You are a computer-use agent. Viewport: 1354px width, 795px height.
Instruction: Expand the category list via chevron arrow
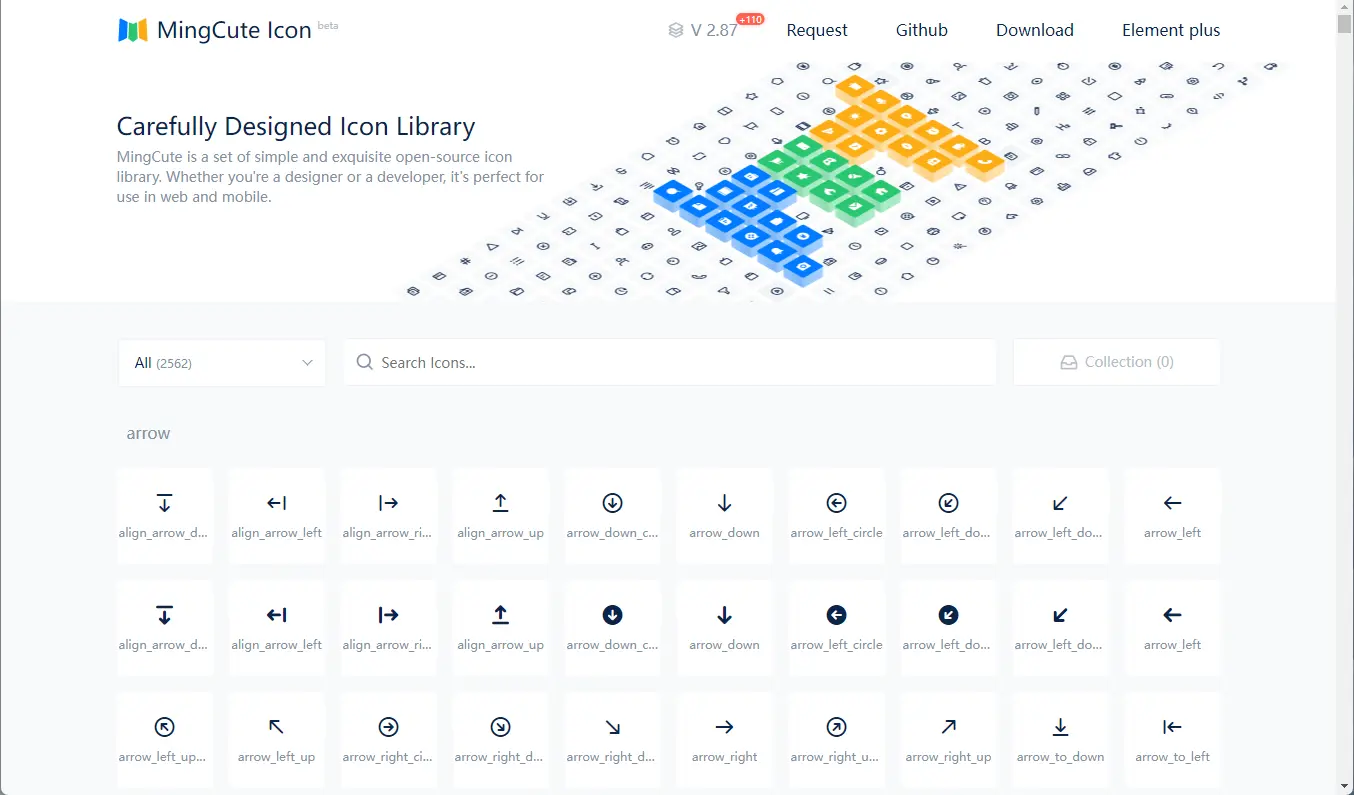point(307,363)
